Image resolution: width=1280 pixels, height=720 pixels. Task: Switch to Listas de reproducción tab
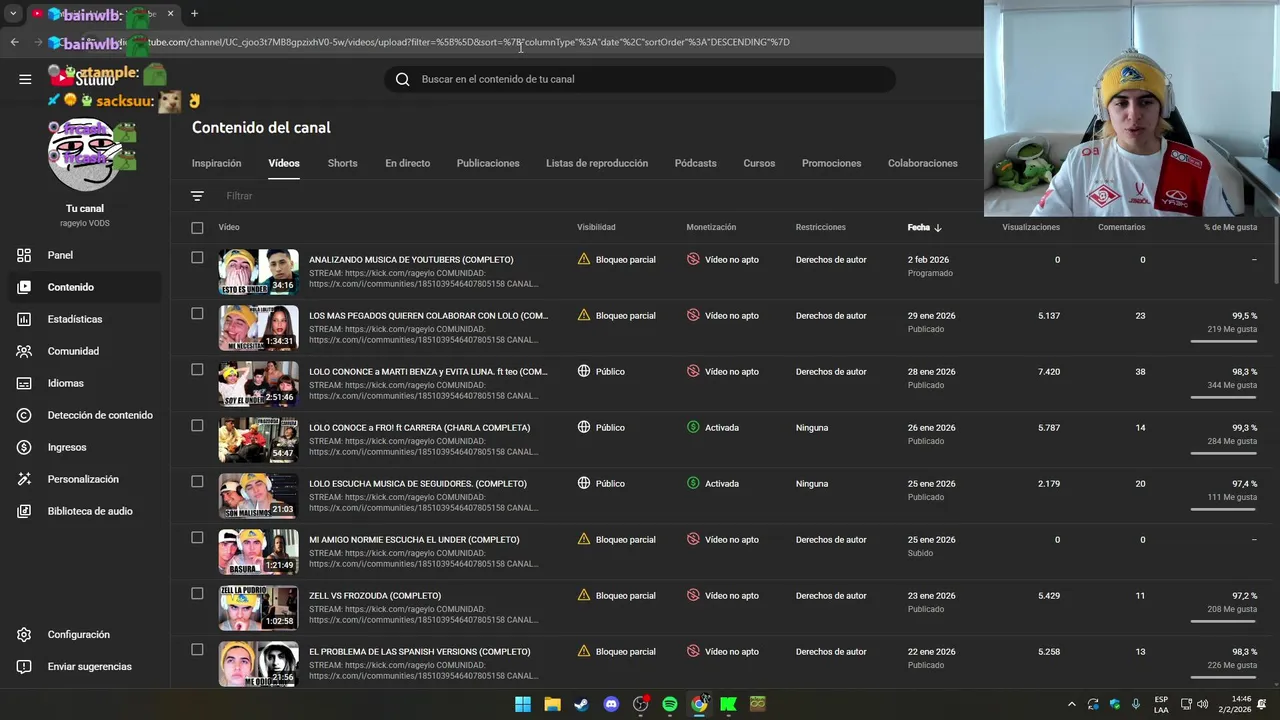[597, 163]
